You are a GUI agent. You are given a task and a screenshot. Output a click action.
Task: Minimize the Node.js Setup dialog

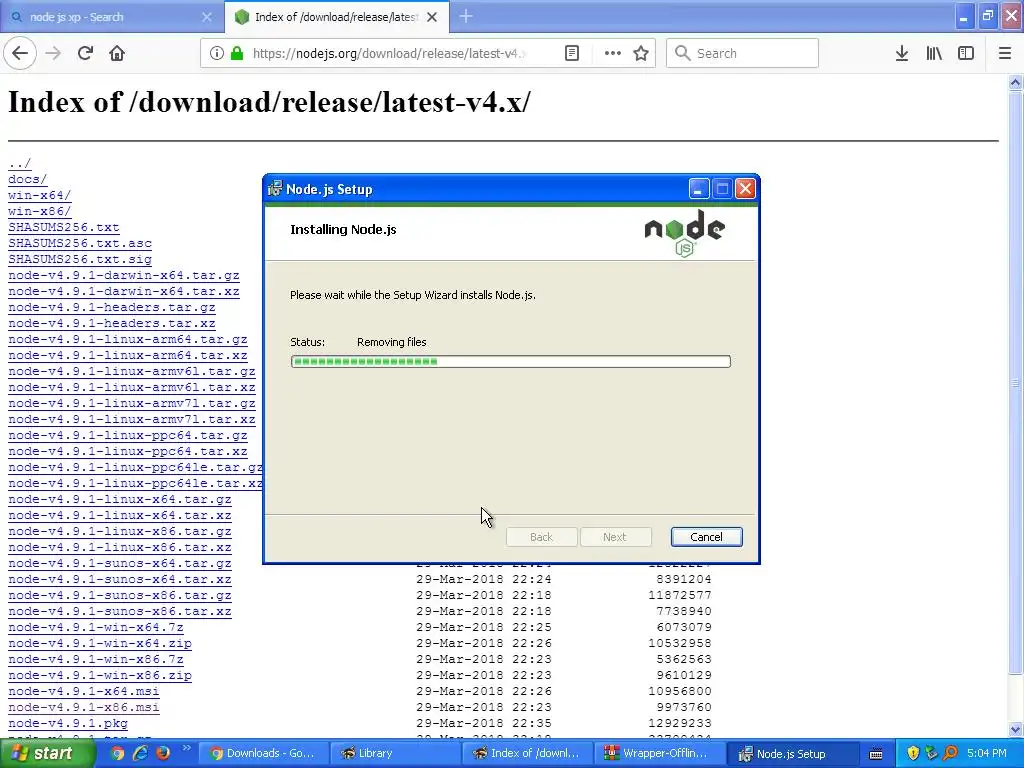pyautogui.click(x=699, y=189)
